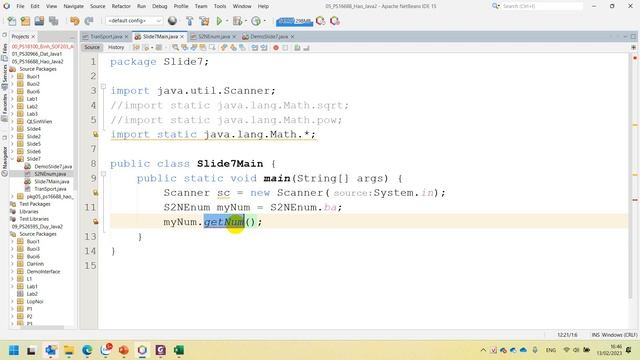Click the Shift Line Left icon
Image resolution: width=640 pixels, height=360 pixels.
[x=255, y=48]
